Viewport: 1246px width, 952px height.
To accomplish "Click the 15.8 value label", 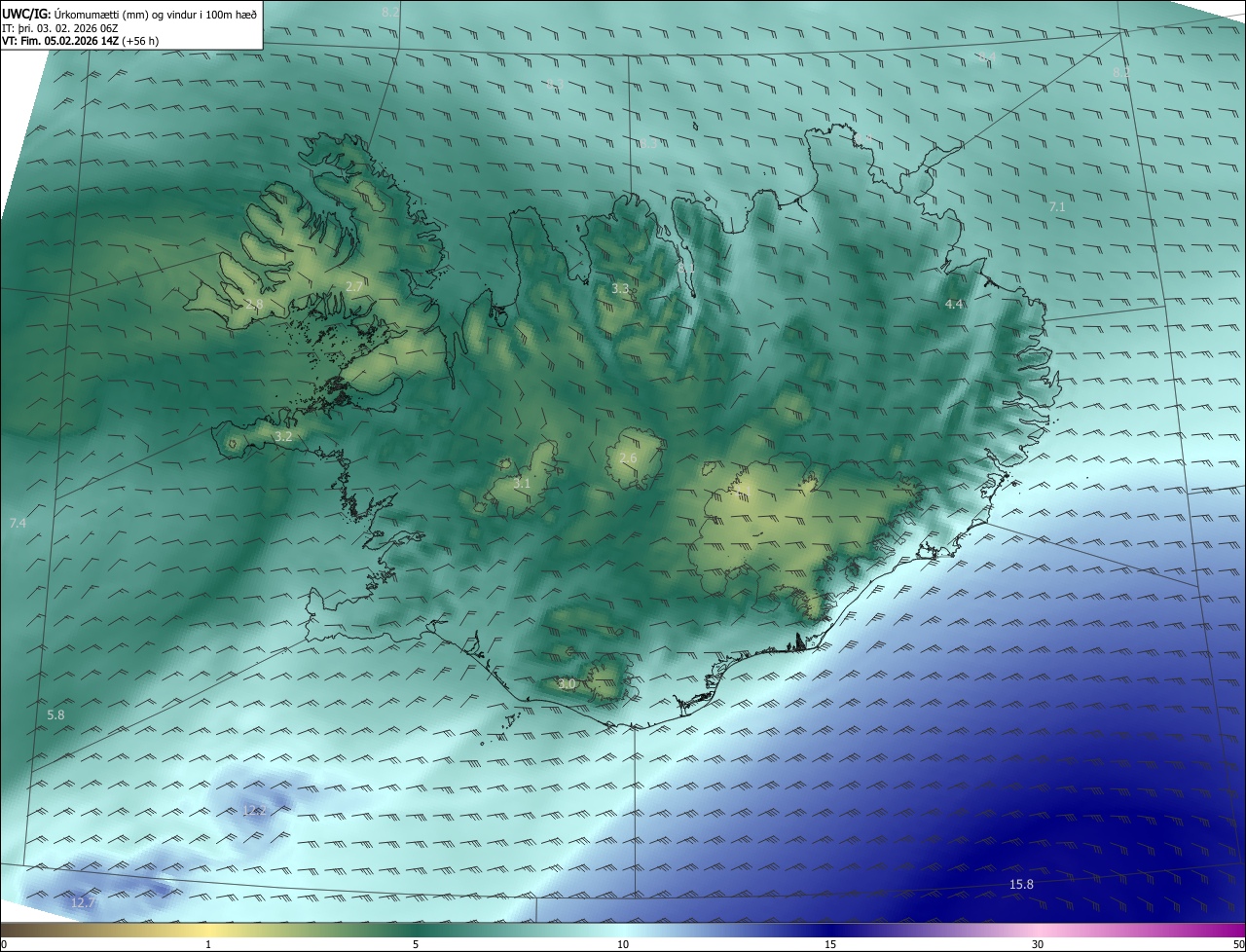I will 1021,885.
